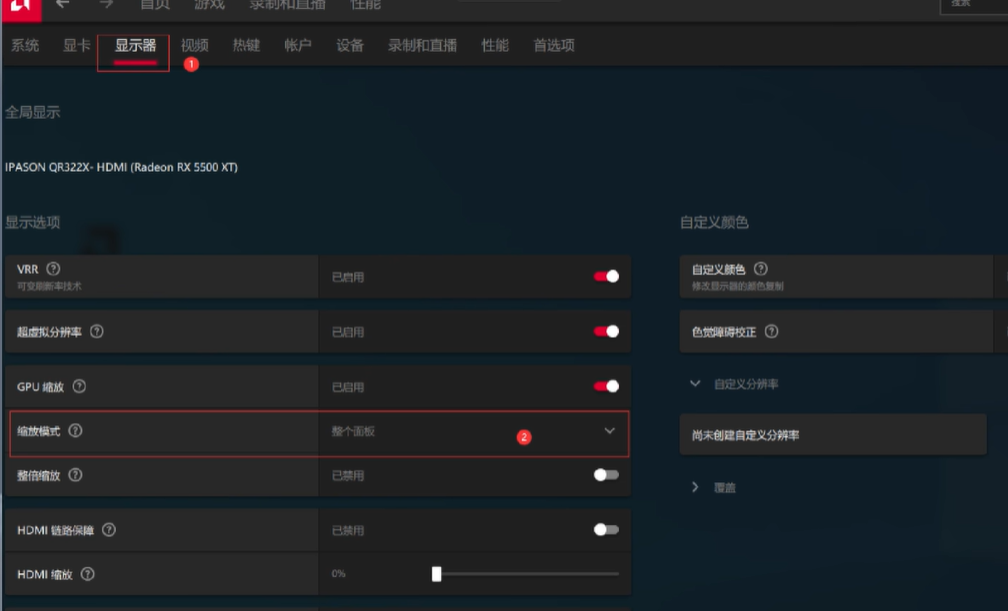
Task: Click the help icon next to VRR
Action: (54, 269)
